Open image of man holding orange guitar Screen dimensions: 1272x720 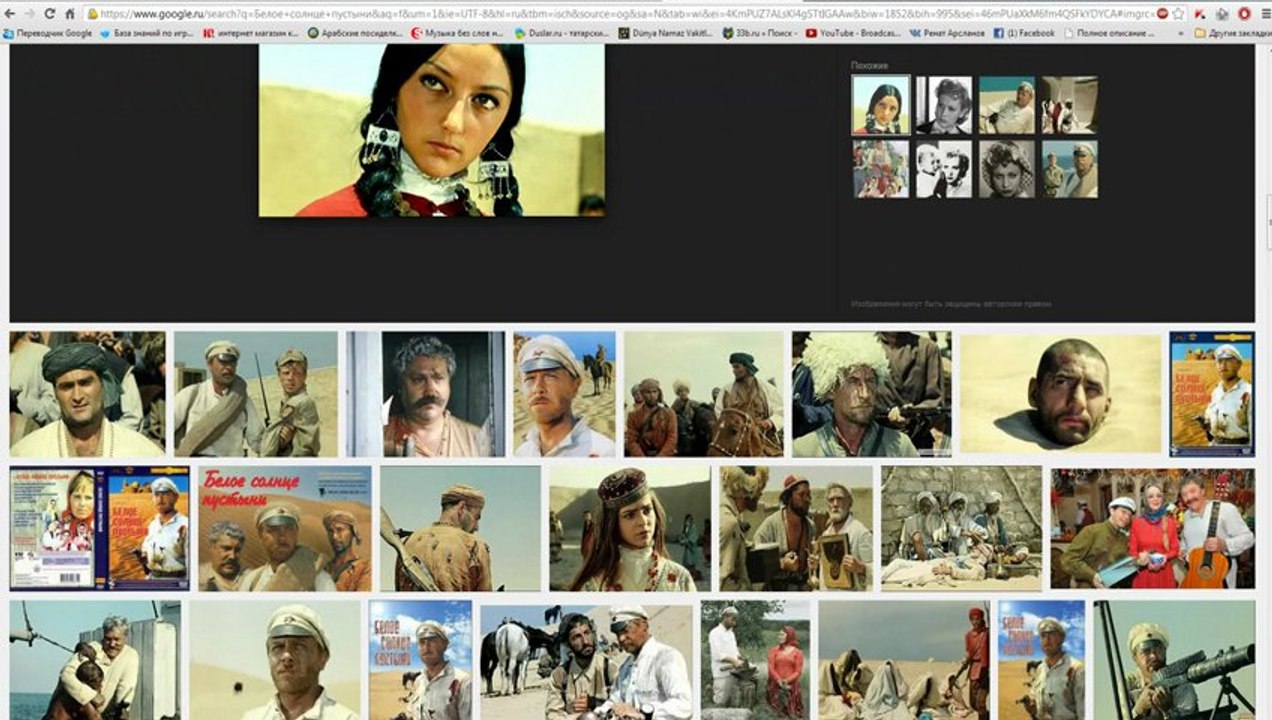(1152, 528)
